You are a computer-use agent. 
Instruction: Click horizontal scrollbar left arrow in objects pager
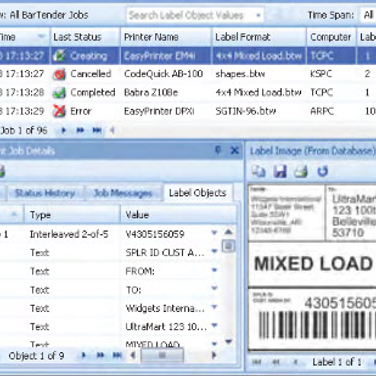click(133, 356)
